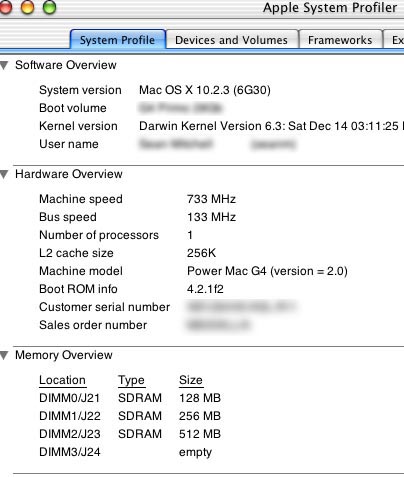Screen dimensions: 404x477
Task: Click the Boot ROM info value 4.2.1f2
Action: point(205,289)
